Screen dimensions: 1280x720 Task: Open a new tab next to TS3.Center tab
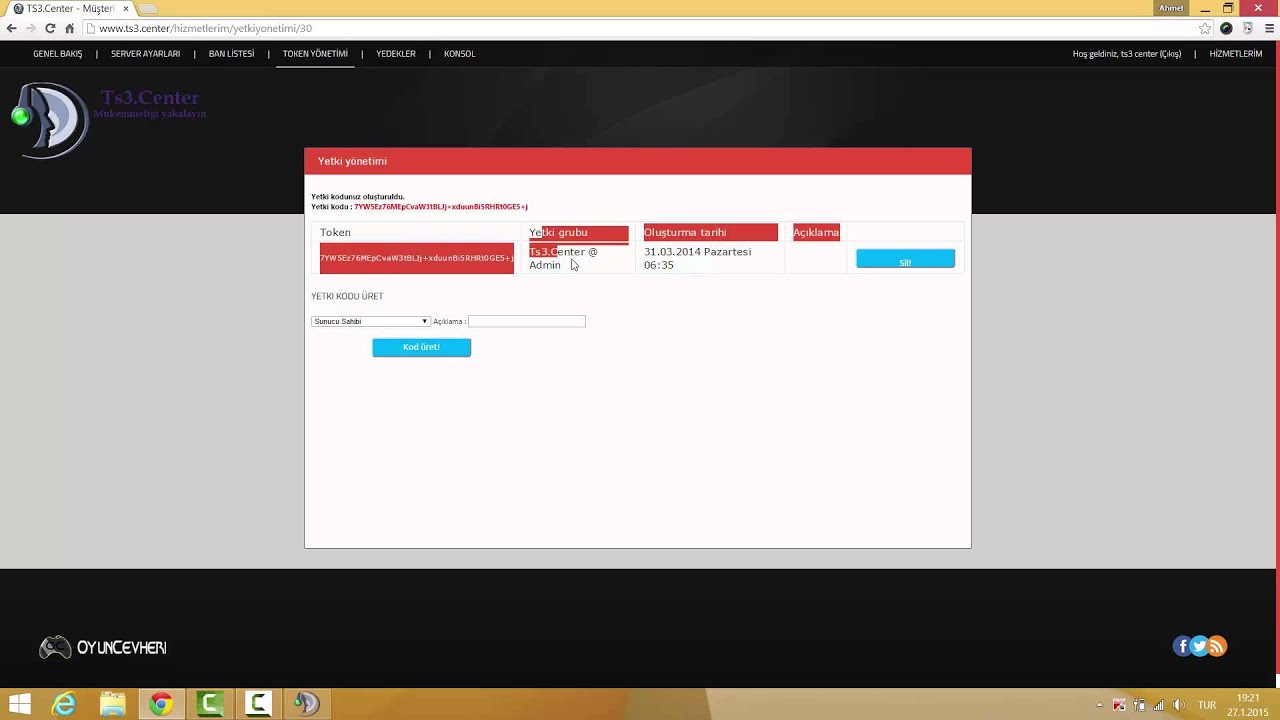(148, 9)
